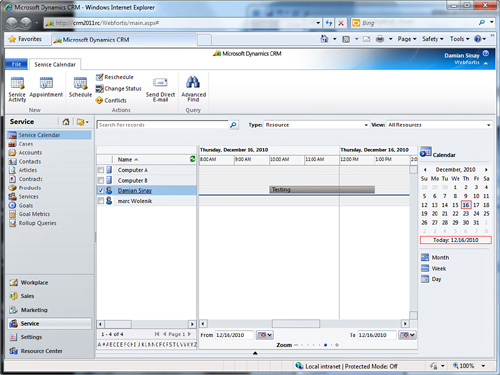The width and height of the screenshot is (500, 375).
Task: Click the From date field
Action: [234, 335]
